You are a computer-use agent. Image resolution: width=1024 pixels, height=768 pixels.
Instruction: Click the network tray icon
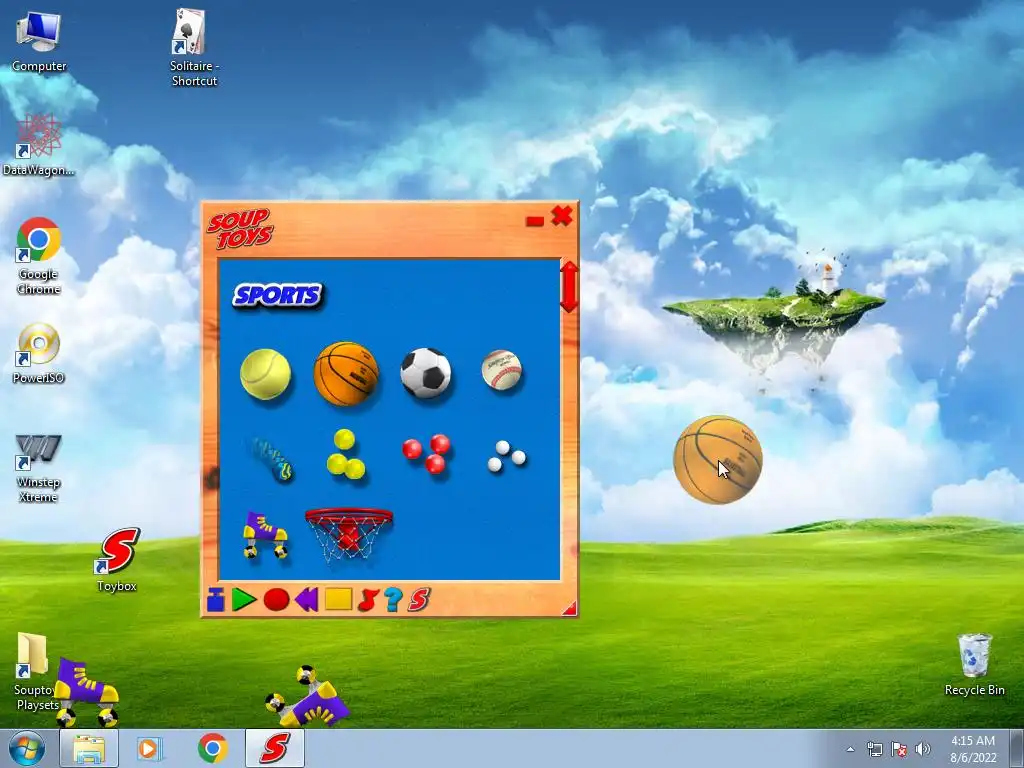(874, 749)
